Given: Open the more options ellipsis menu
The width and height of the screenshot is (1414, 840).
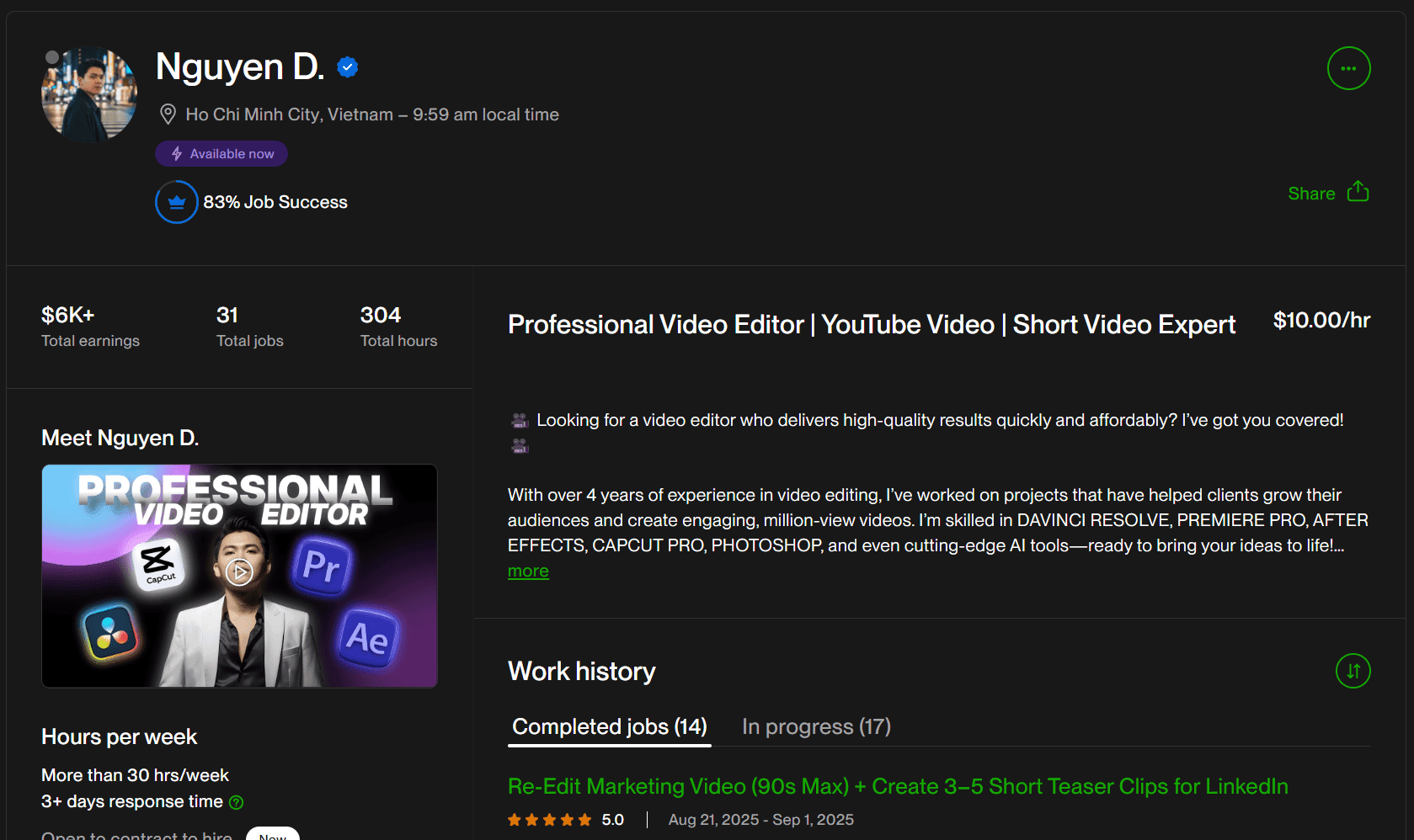Looking at the screenshot, I should (1348, 68).
